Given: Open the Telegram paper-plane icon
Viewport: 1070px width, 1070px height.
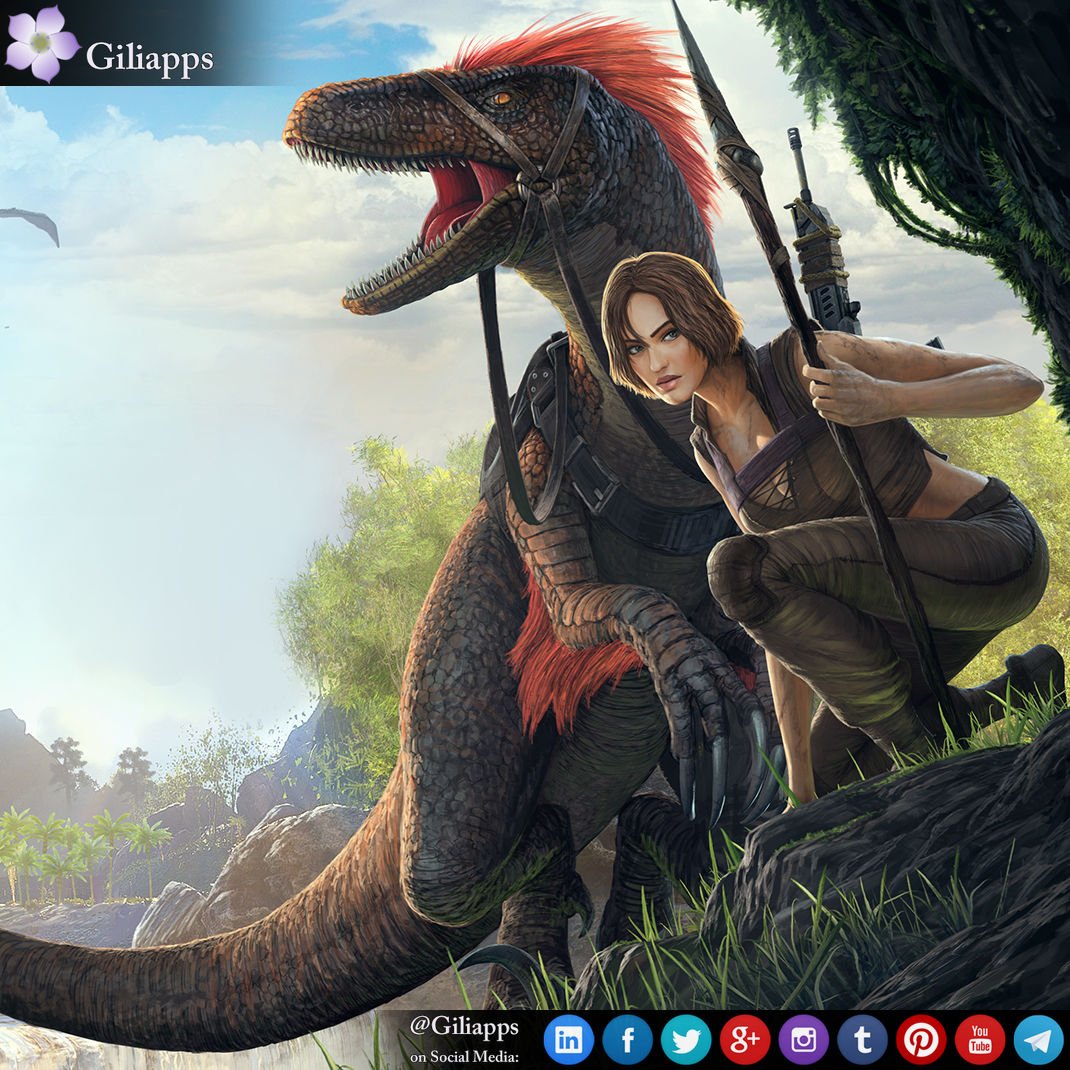Looking at the screenshot, I should pos(1038,1040).
